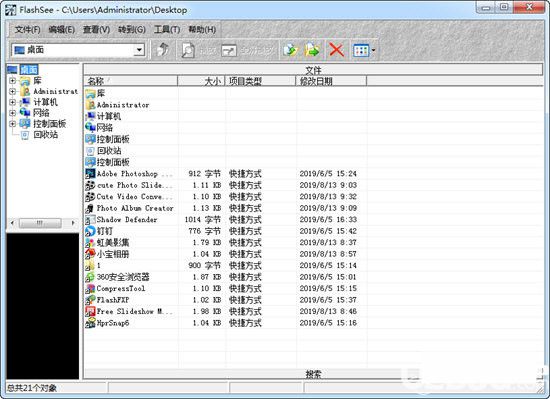Click status bar text 总共21个对象
550x399 pixels.
tap(32, 388)
